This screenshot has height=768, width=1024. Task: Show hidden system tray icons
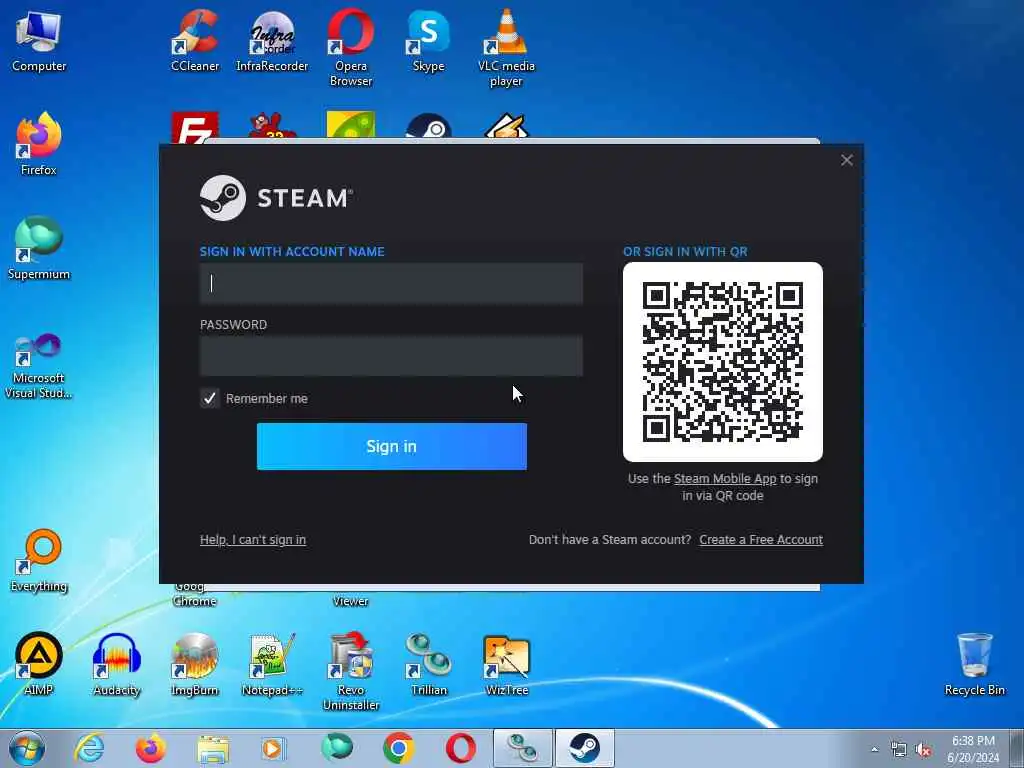pyautogui.click(x=874, y=750)
